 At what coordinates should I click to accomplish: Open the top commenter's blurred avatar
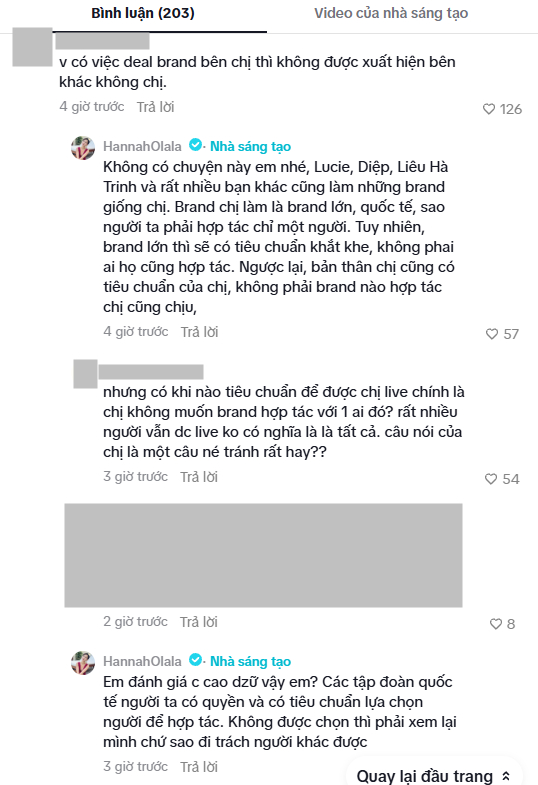point(33,47)
